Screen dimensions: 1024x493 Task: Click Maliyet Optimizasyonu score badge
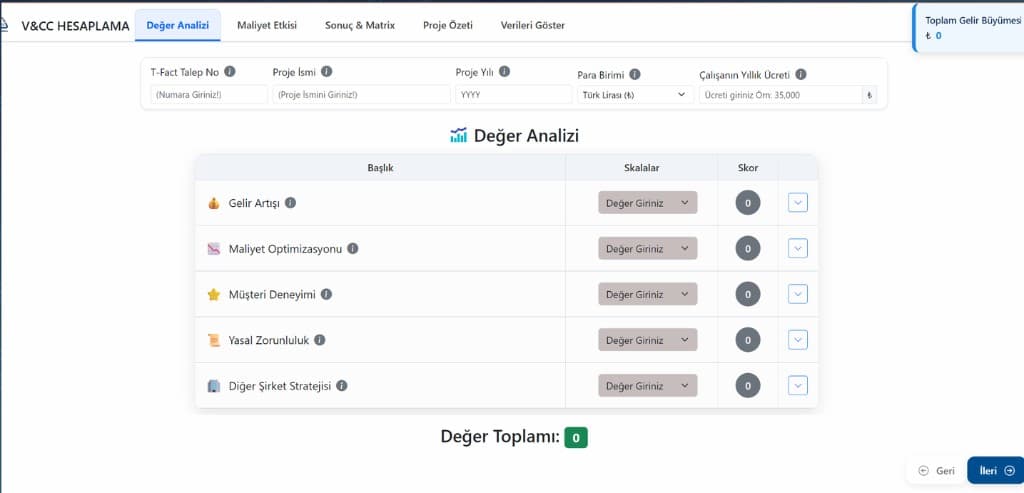tap(748, 248)
